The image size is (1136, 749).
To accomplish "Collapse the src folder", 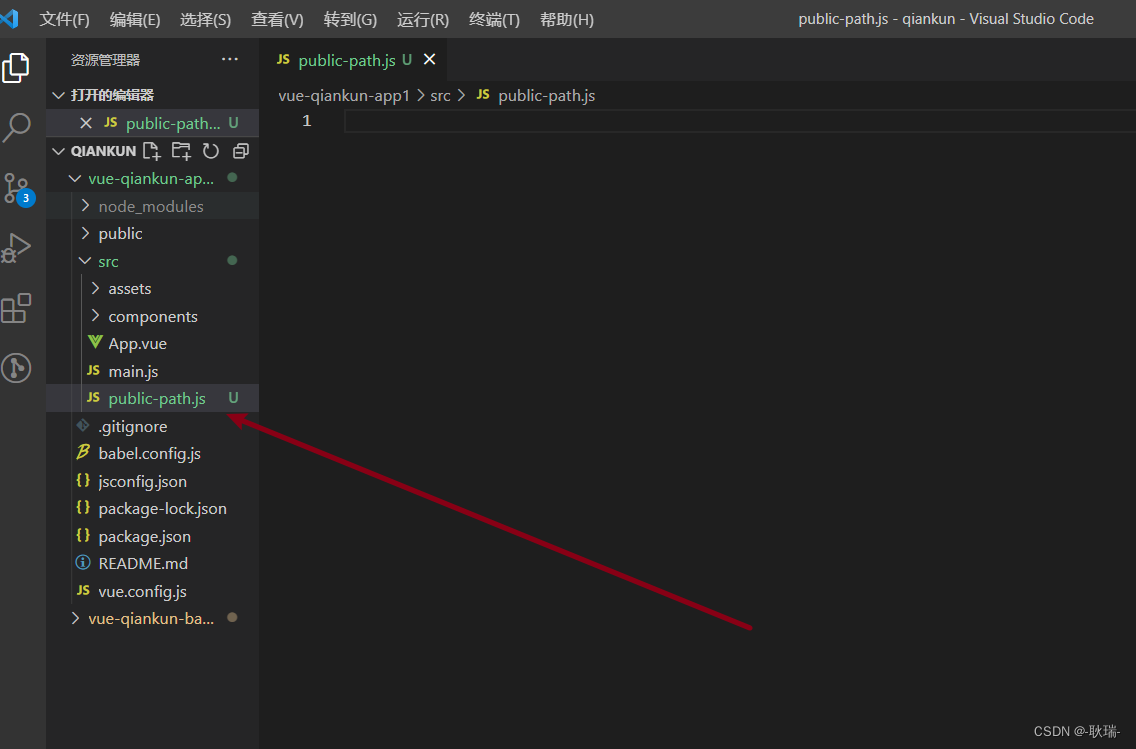I will [x=85, y=261].
